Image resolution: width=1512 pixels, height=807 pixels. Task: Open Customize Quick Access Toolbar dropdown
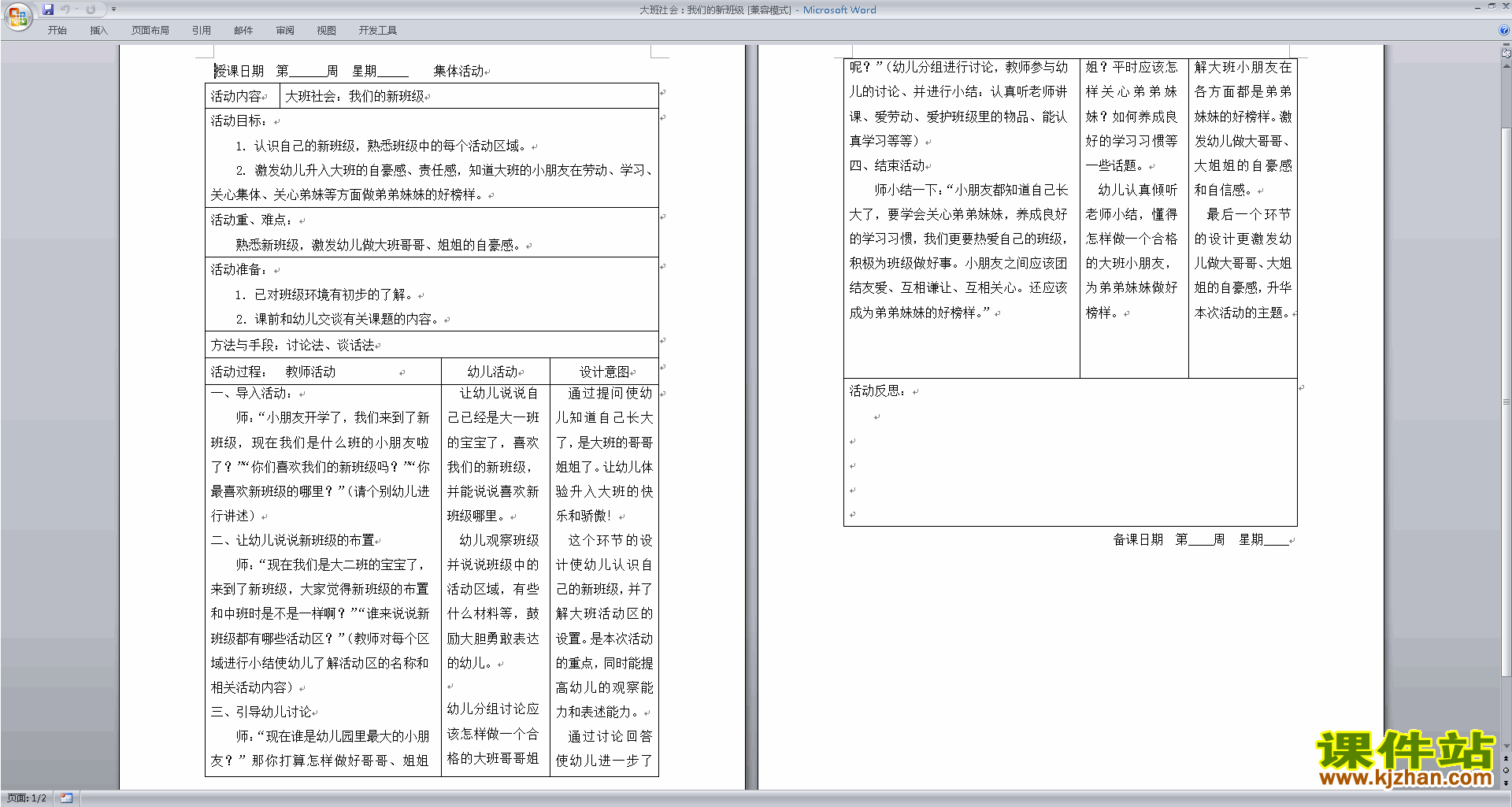pyautogui.click(x=113, y=9)
